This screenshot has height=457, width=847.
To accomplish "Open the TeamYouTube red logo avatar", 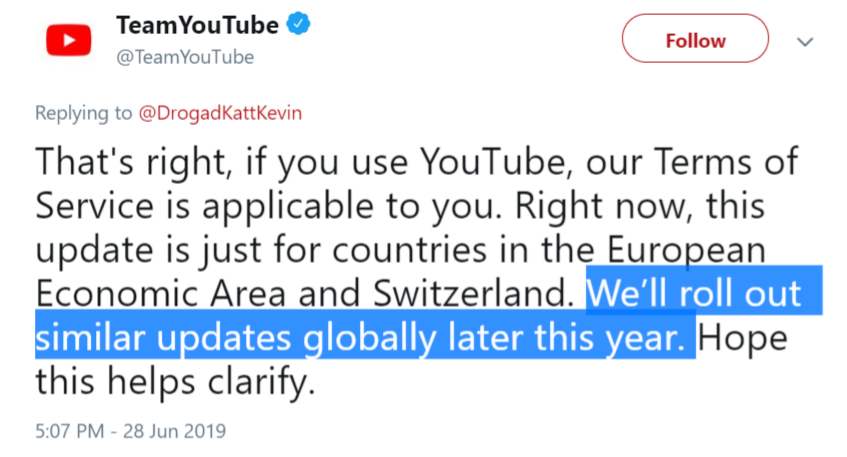I will [69, 40].
